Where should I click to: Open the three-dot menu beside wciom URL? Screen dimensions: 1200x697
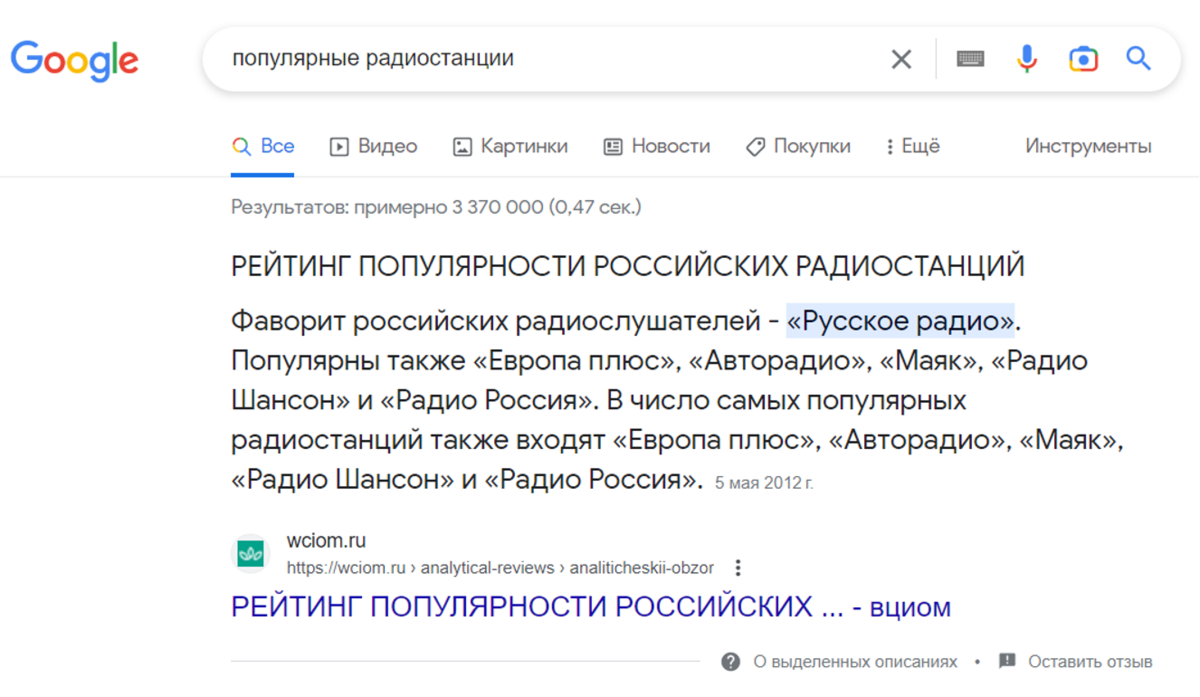point(738,568)
